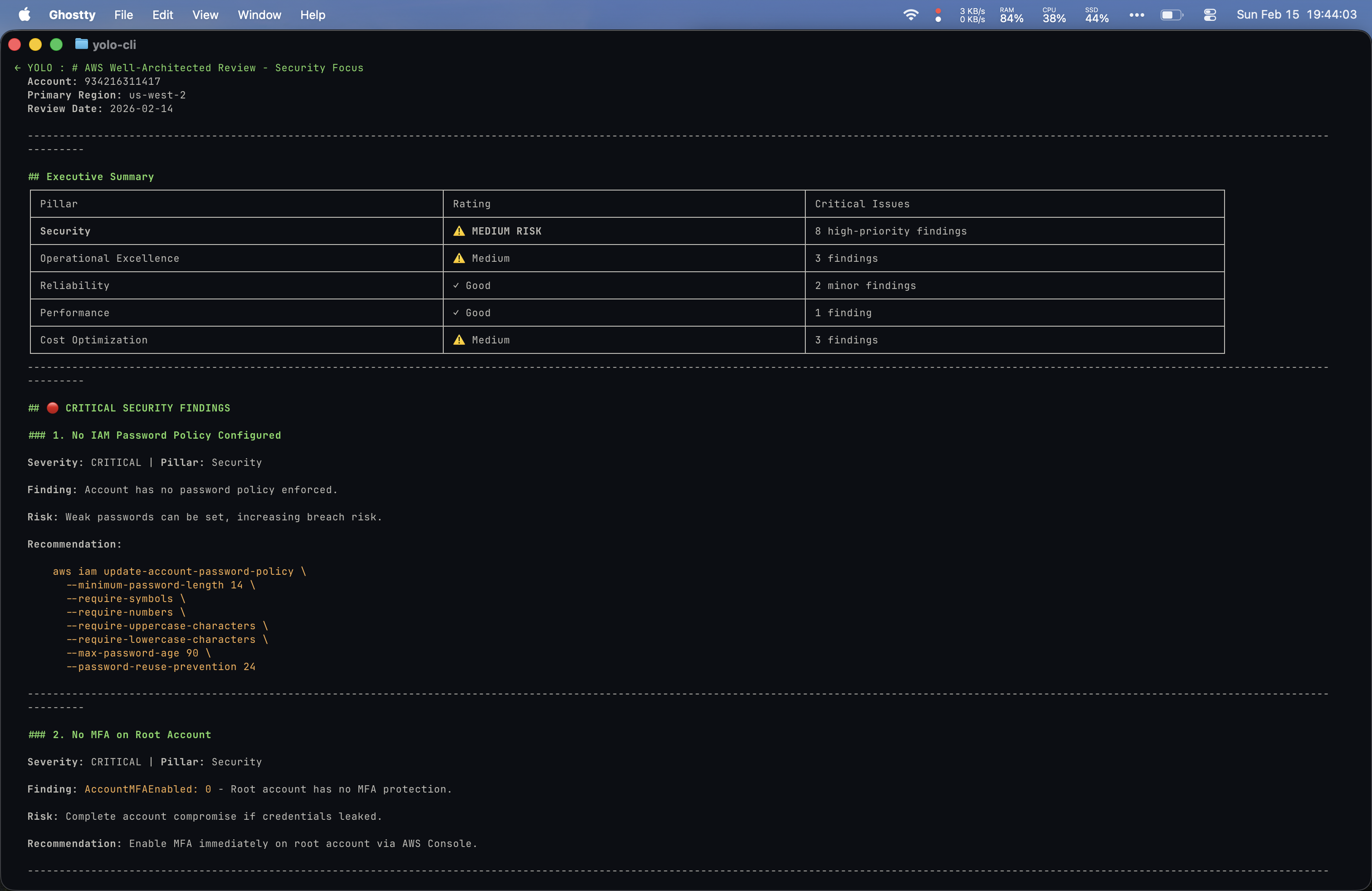
Task: Click the yolo-cli folder icon in title bar
Action: click(81, 44)
